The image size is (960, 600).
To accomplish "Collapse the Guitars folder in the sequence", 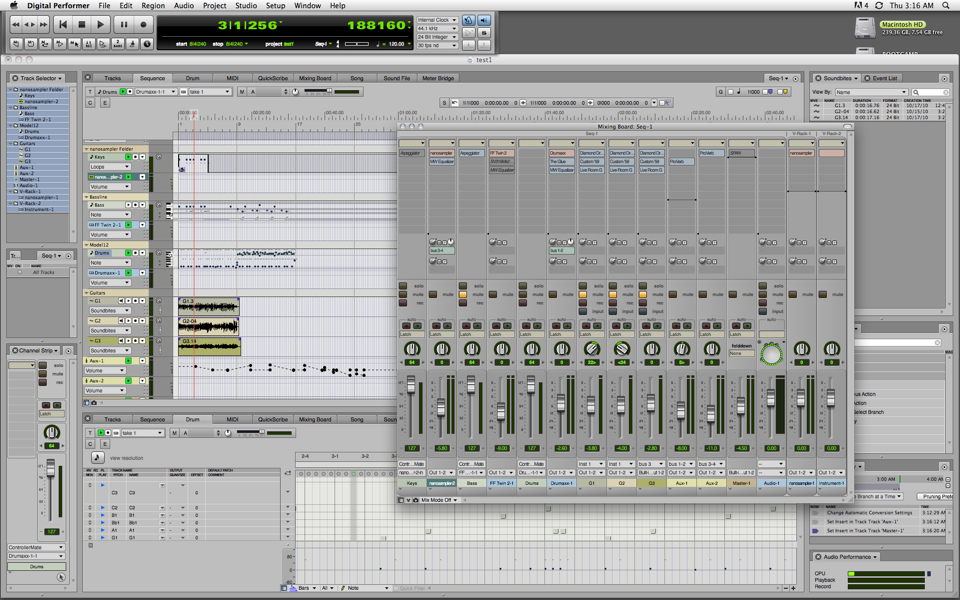I will [88, 293].
